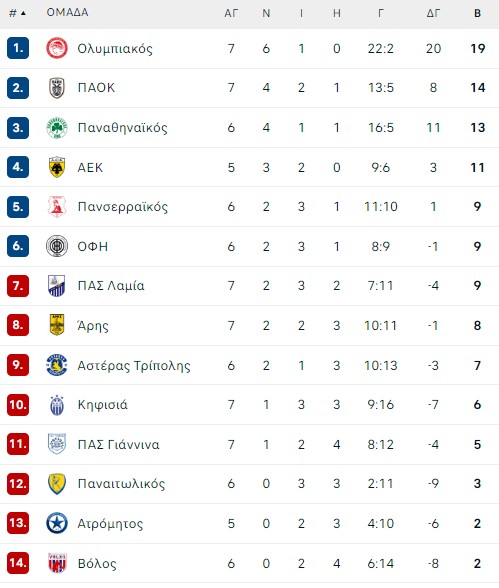499x588 pixels.
Task: Click the Ατρόμητος blue star crest
Action: click(x=57, y=523)
